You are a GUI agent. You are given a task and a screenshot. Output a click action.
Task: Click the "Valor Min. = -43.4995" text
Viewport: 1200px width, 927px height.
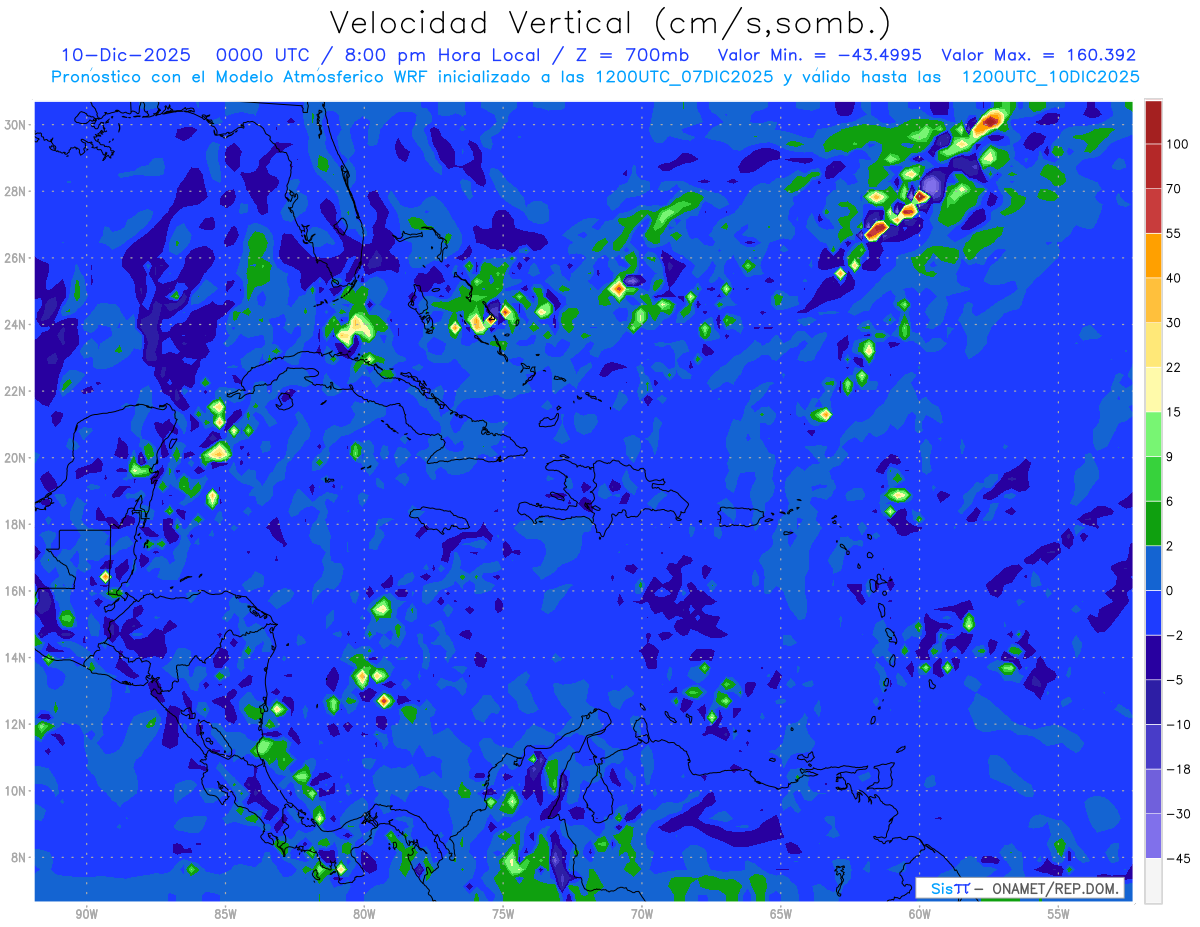point(820,55)
